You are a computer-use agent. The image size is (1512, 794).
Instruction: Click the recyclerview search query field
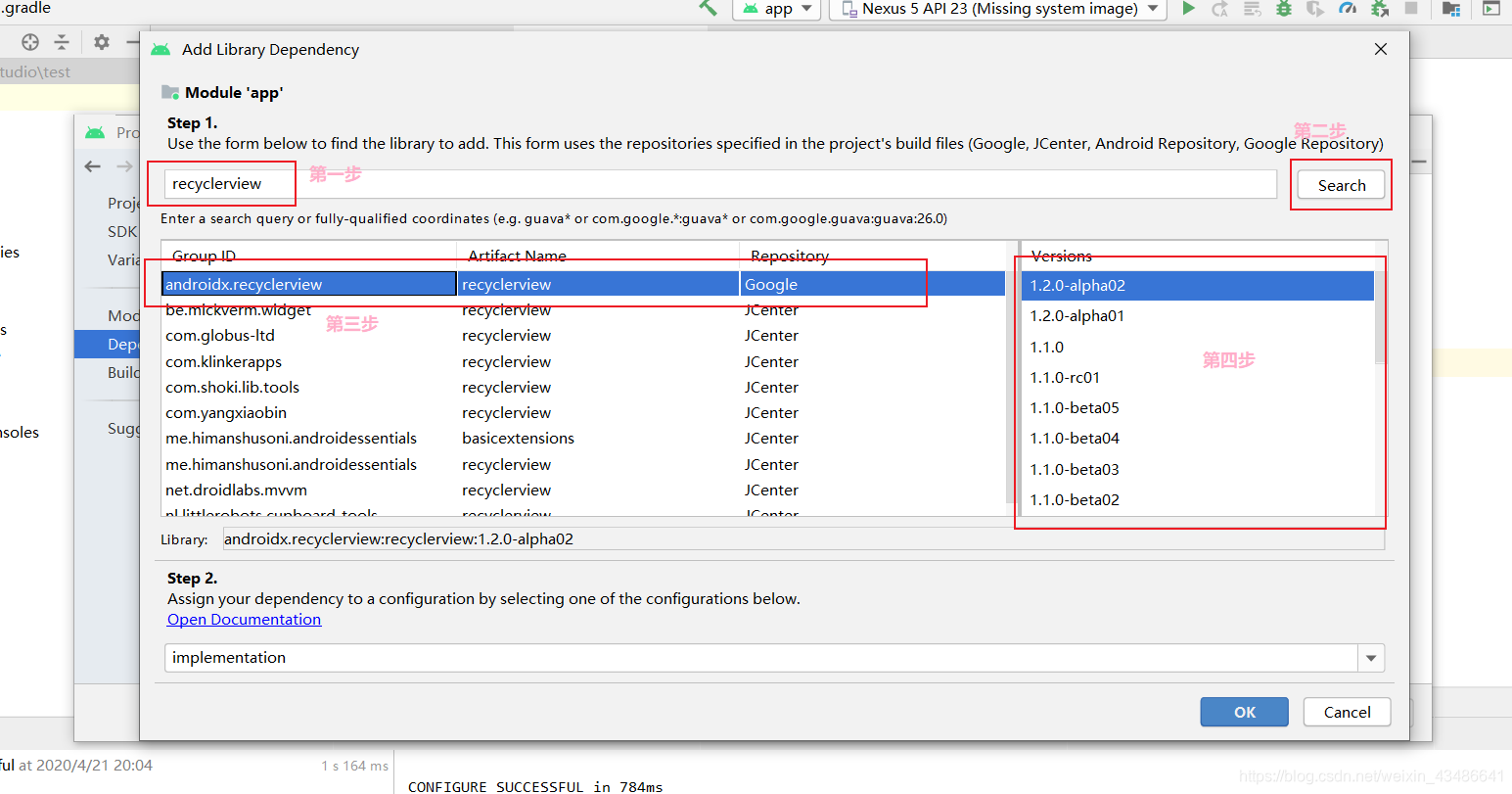720,184
